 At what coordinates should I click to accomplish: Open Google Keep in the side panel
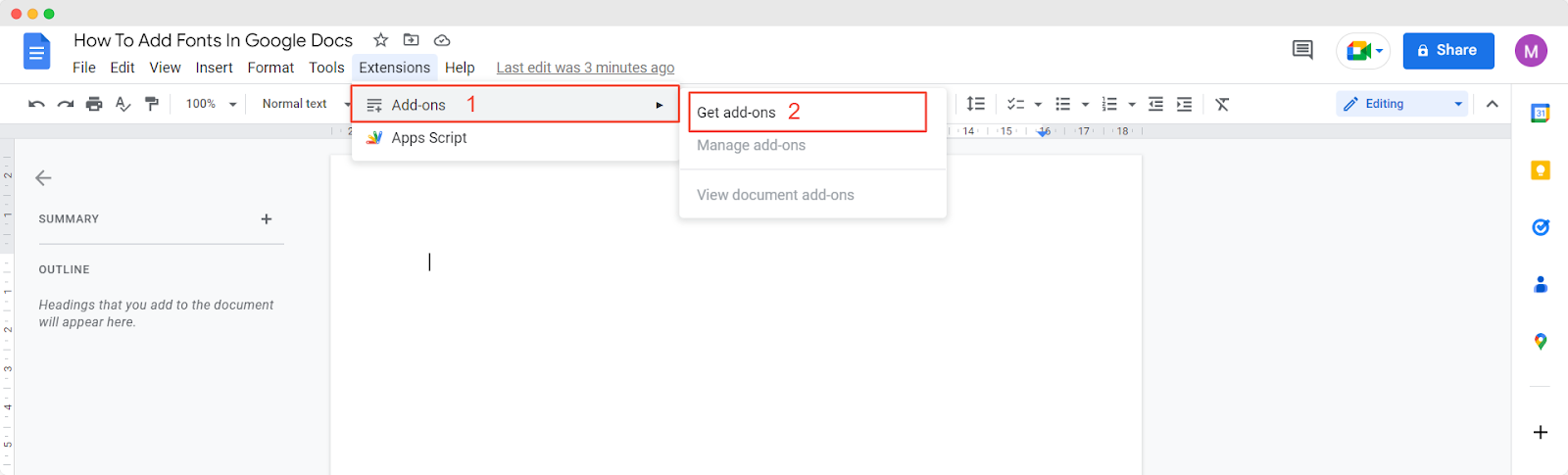pos(1541,170)
